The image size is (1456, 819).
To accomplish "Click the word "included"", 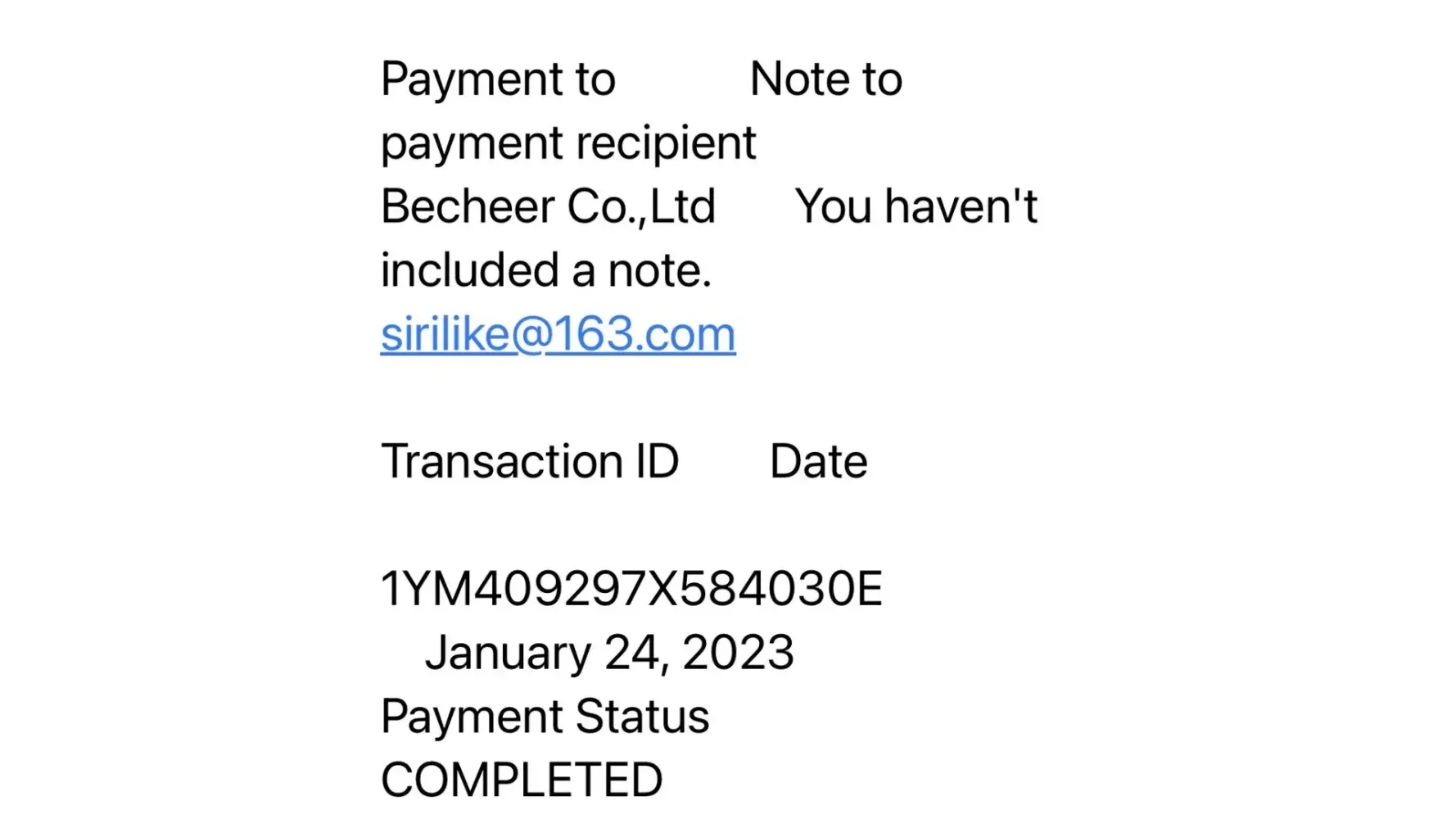I will coord(469,270).
